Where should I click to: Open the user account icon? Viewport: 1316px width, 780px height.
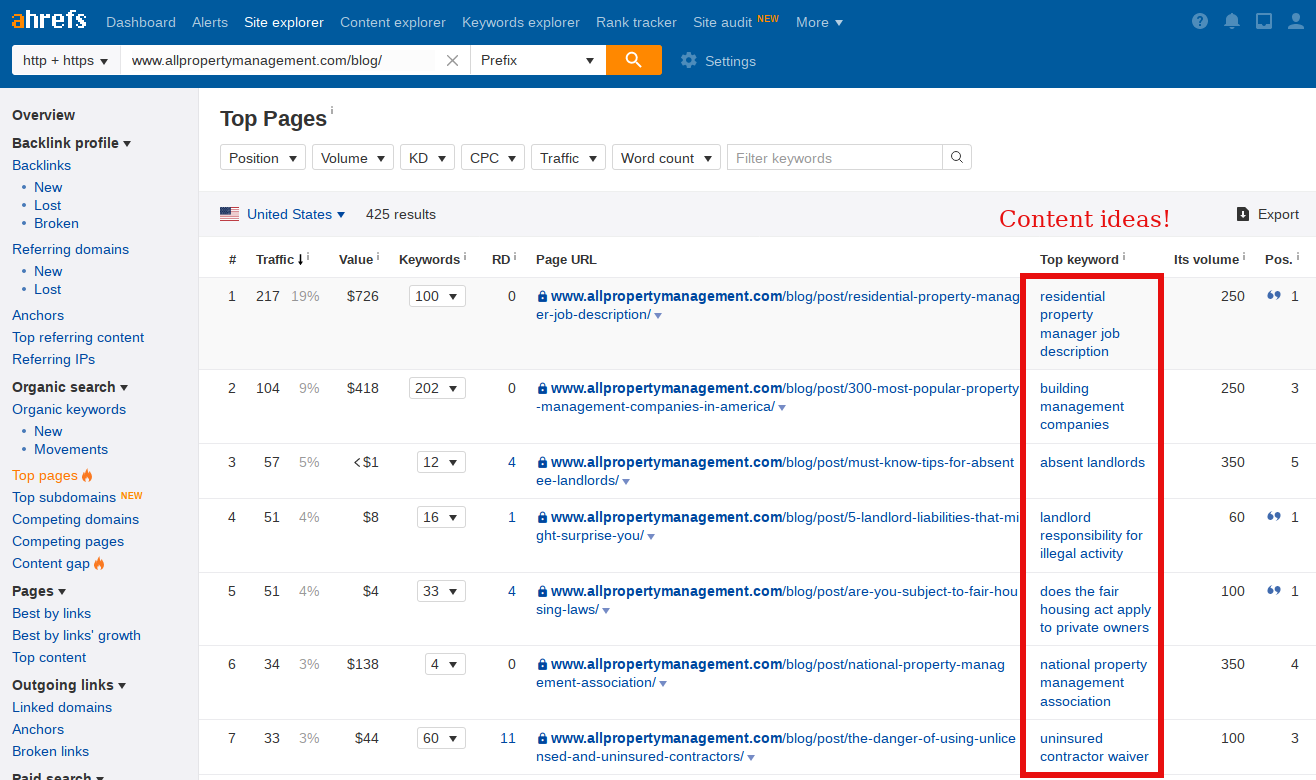click(1296, 22)
